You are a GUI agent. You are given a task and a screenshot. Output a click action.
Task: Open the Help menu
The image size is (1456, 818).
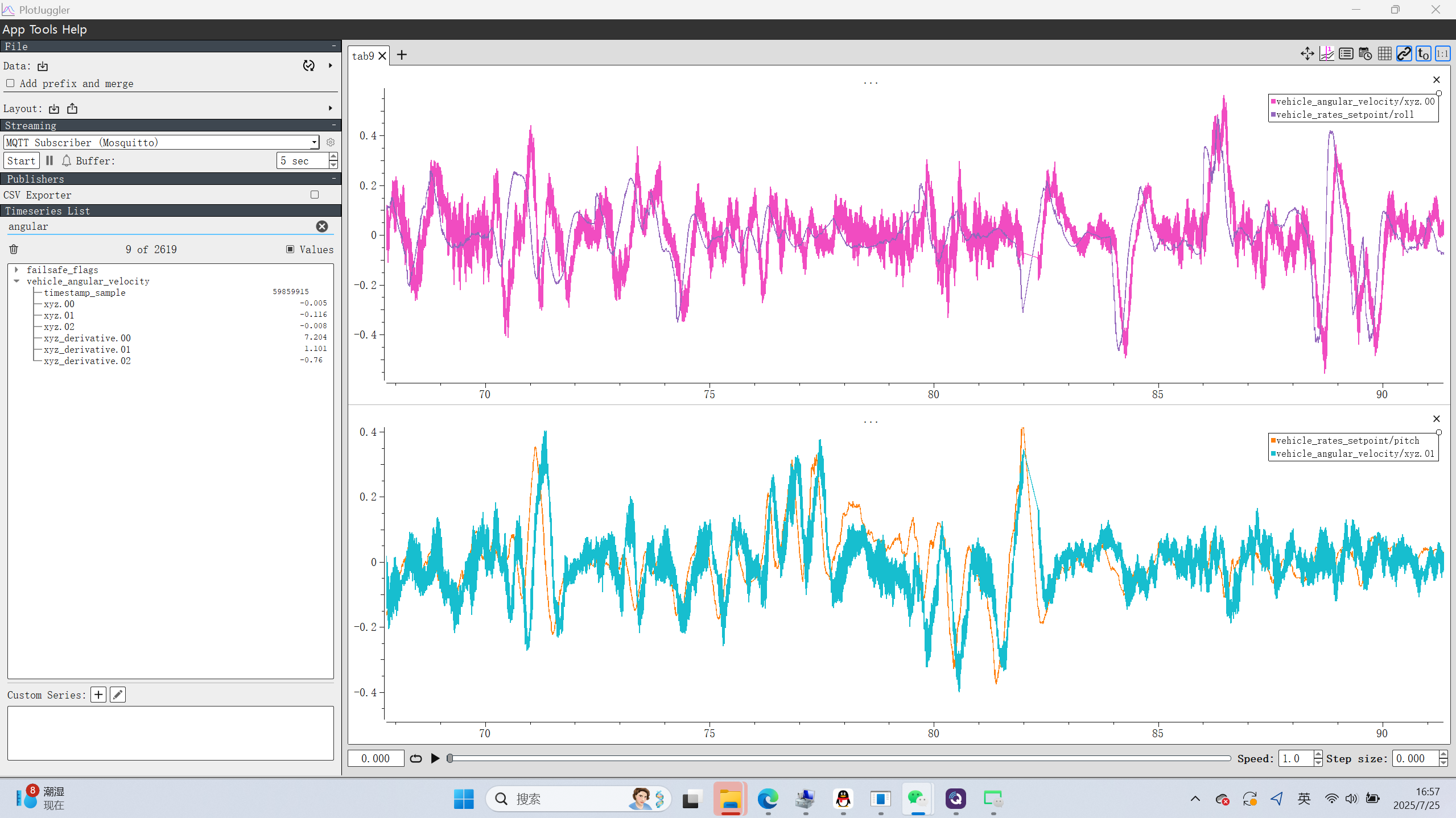tap(75, 30)
